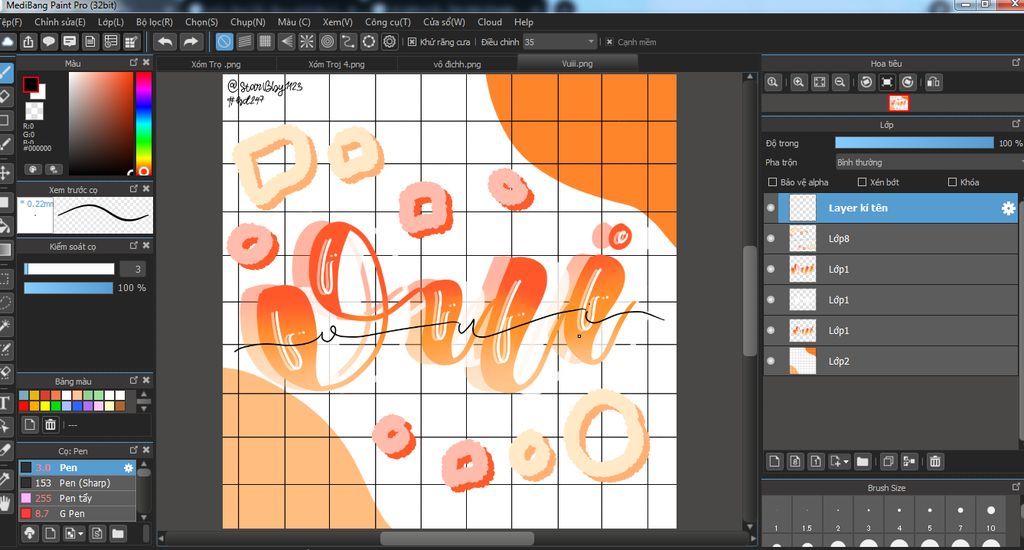Toggle visibility of Lớp2 layer
The width and height of the screenshot is (1024, 550).
coord(771,361)
